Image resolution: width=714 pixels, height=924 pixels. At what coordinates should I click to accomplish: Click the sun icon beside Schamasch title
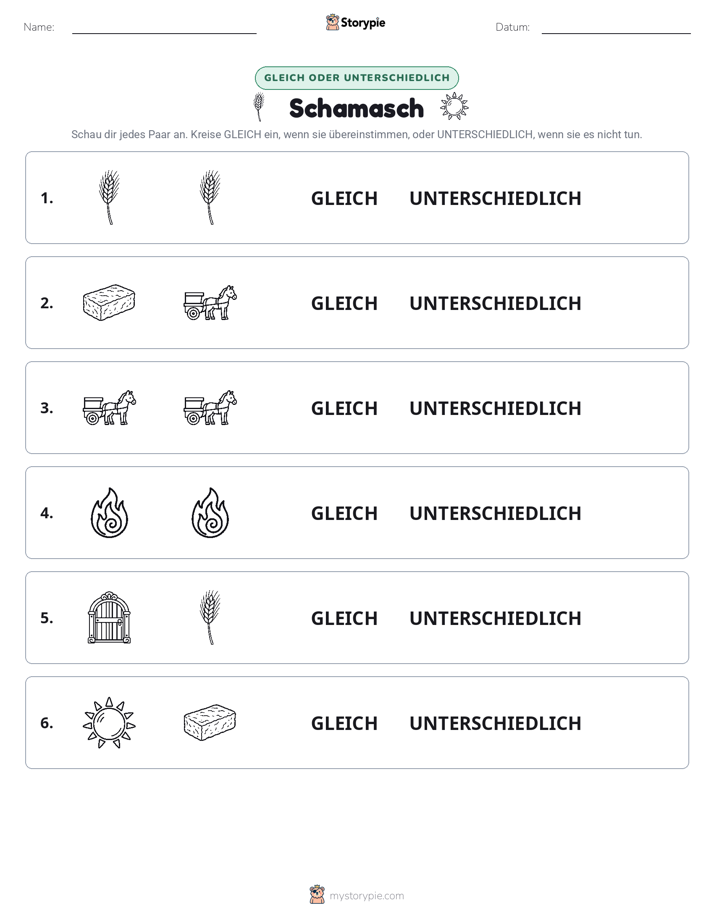point(454,107)
